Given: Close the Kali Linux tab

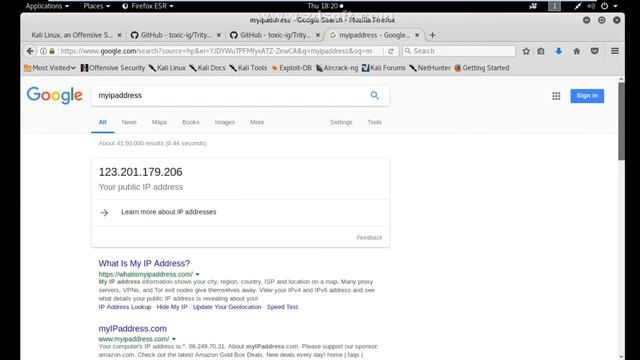Looking at the screenshot, I should [x=119, y=35].
